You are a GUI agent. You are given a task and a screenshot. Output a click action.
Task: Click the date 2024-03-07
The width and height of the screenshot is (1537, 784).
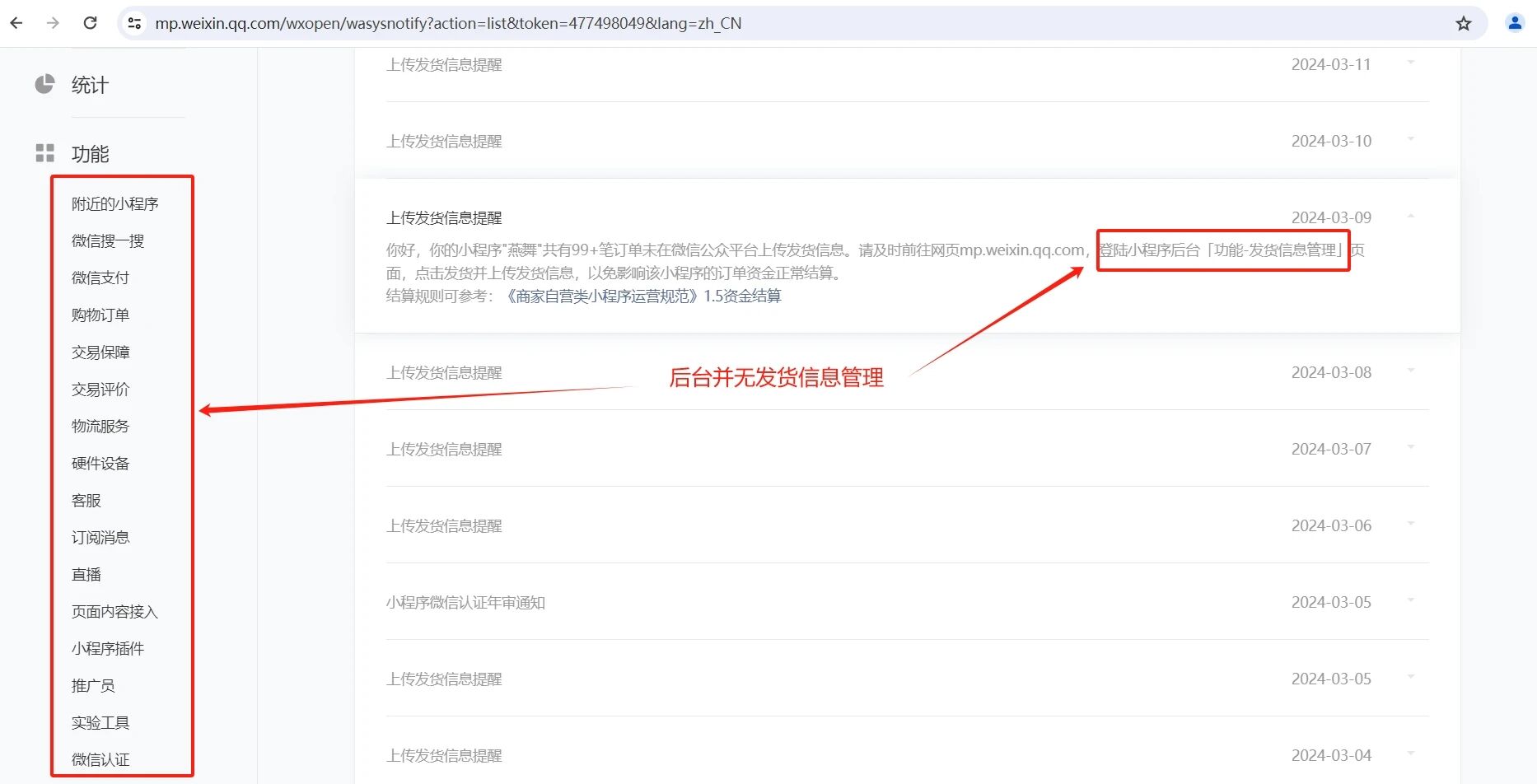pos(1331,449)
